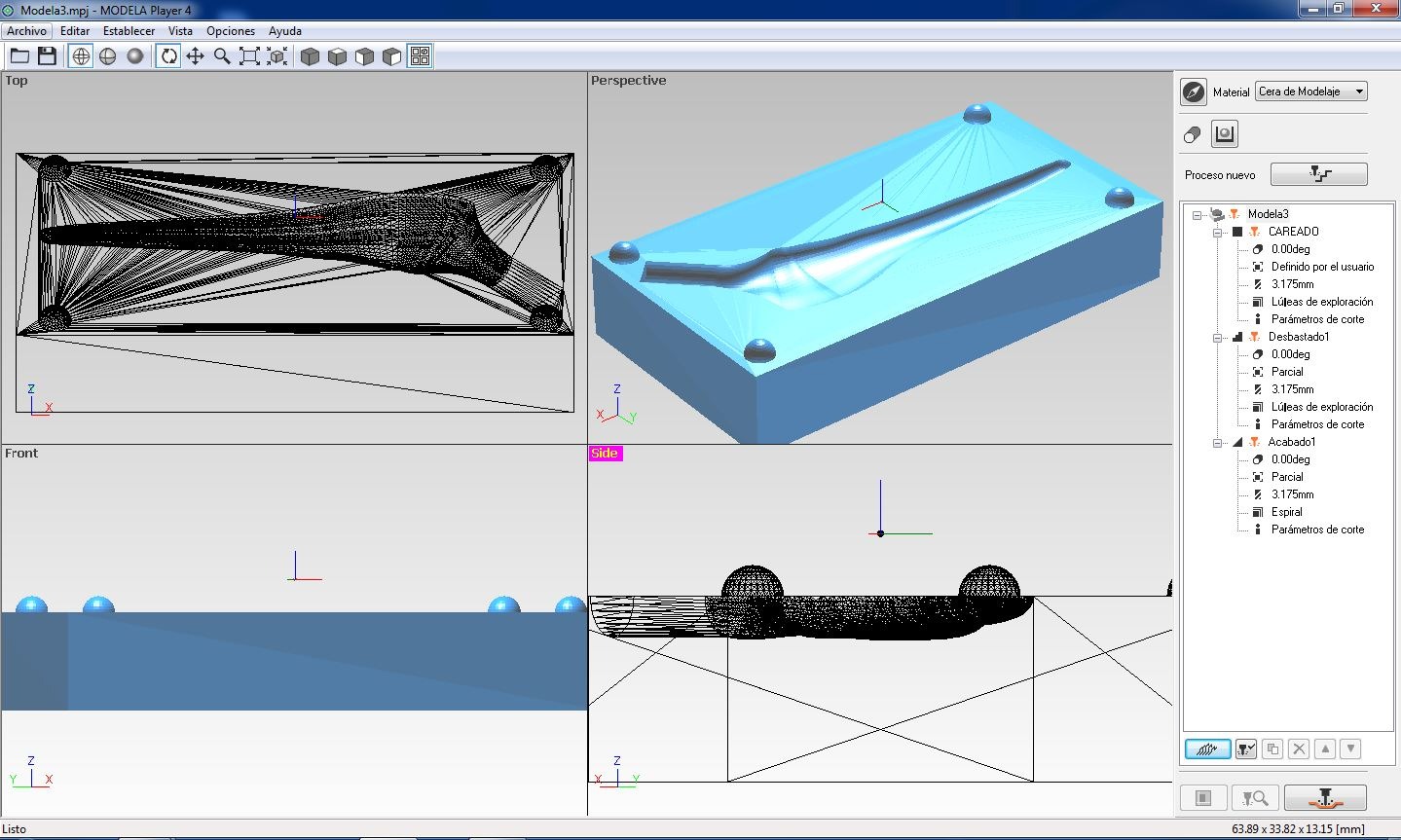Open the Archivo menu
Viewport: 1401px width, 840px height.
26,31
